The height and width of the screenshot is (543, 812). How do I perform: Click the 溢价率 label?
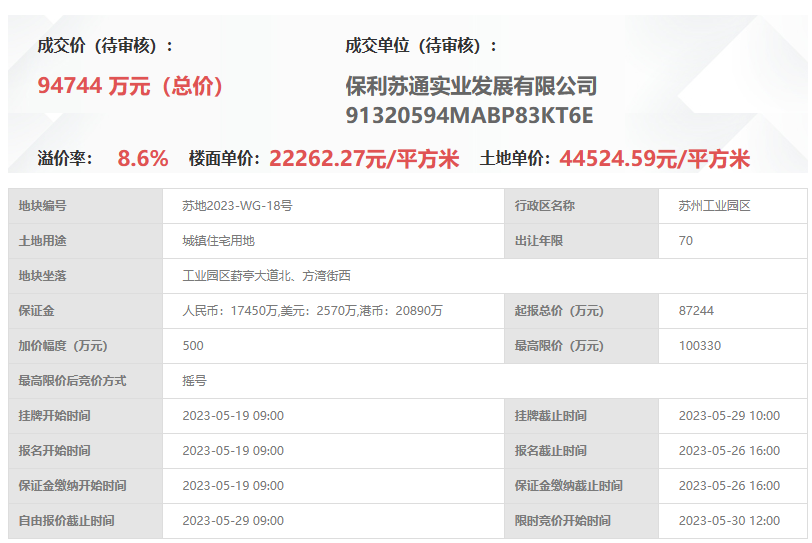[65, 158]
